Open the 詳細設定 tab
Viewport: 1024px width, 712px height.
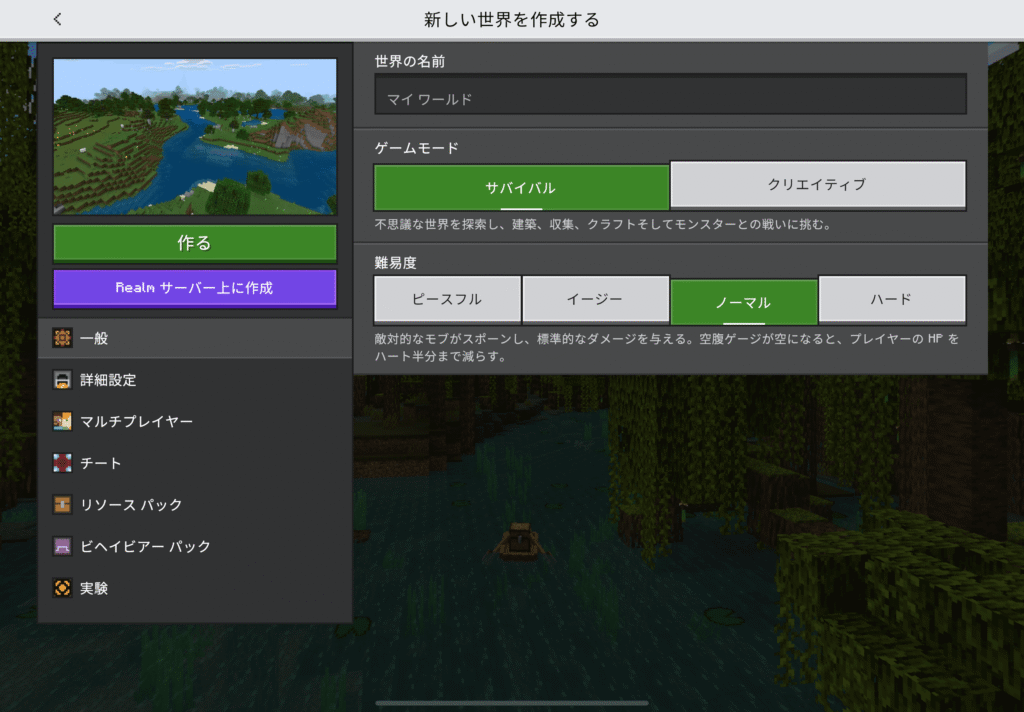click(x=195, y=380)
